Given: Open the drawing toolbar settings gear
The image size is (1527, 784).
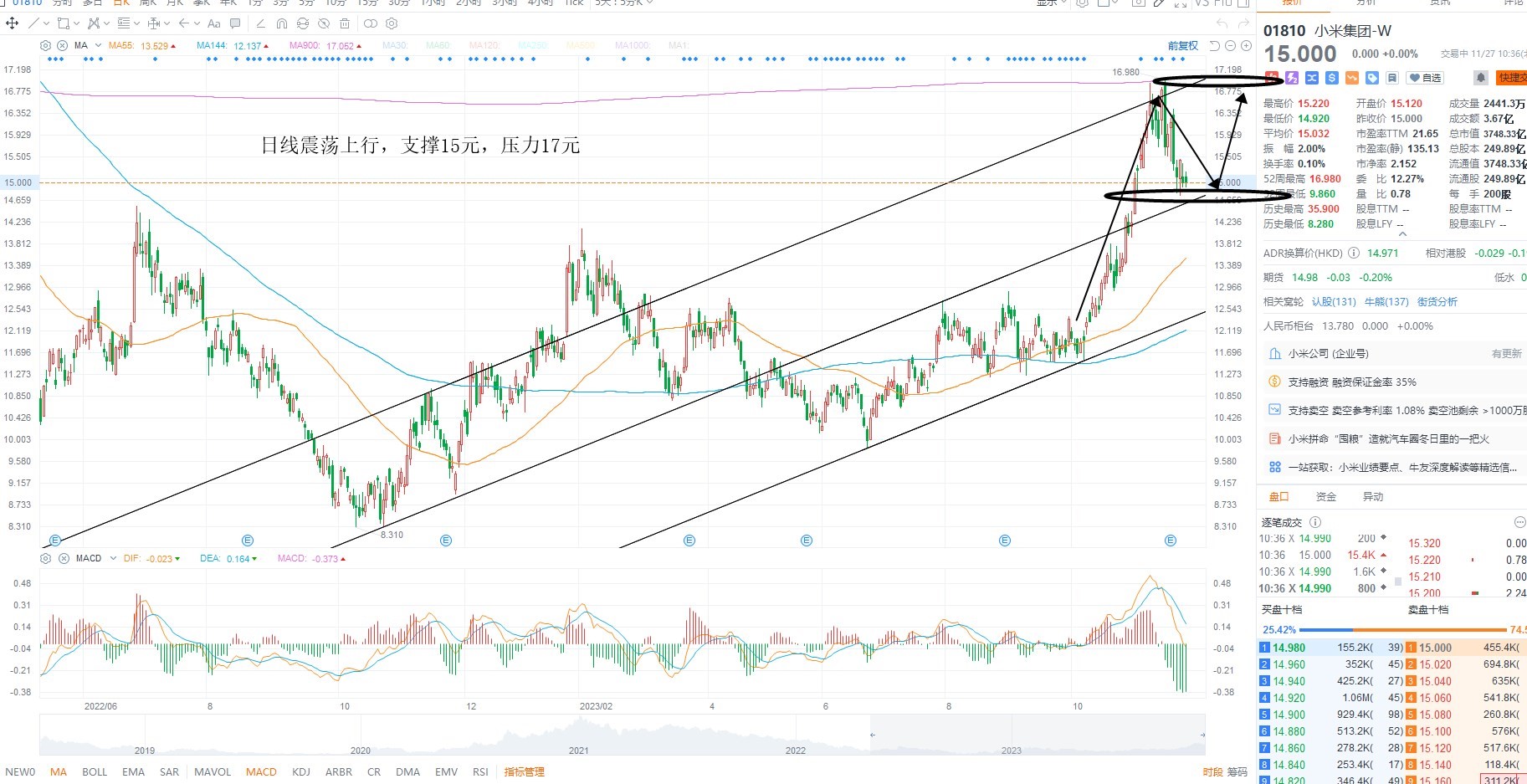Looking at the screenshot, I should click(x=392, y=23).
